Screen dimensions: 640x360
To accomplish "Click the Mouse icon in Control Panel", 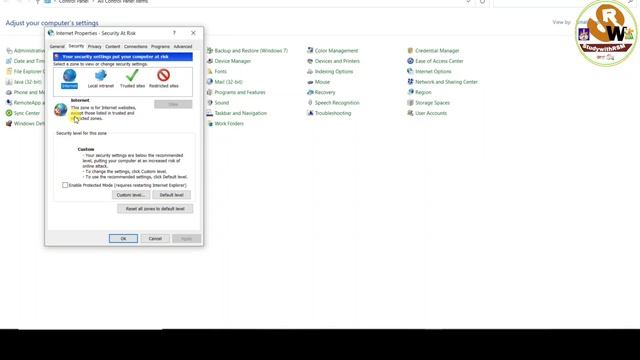I will pyautogui.click(x=310, y=82).
